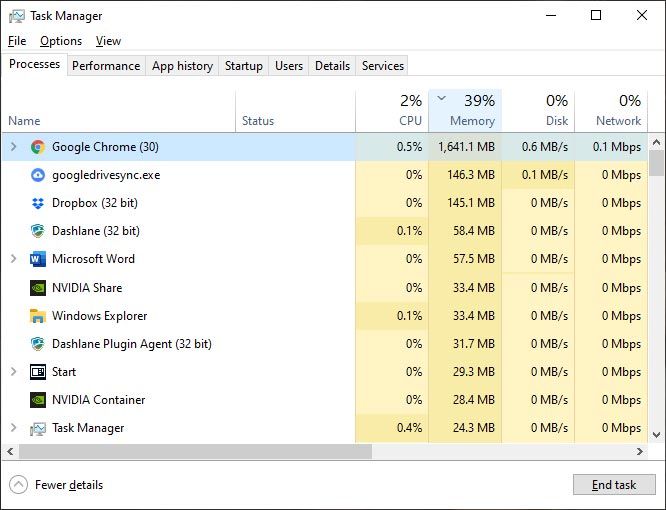Click the 145.1 MB memory value
This screenshot has height=510, width=666.
[471, 203]
